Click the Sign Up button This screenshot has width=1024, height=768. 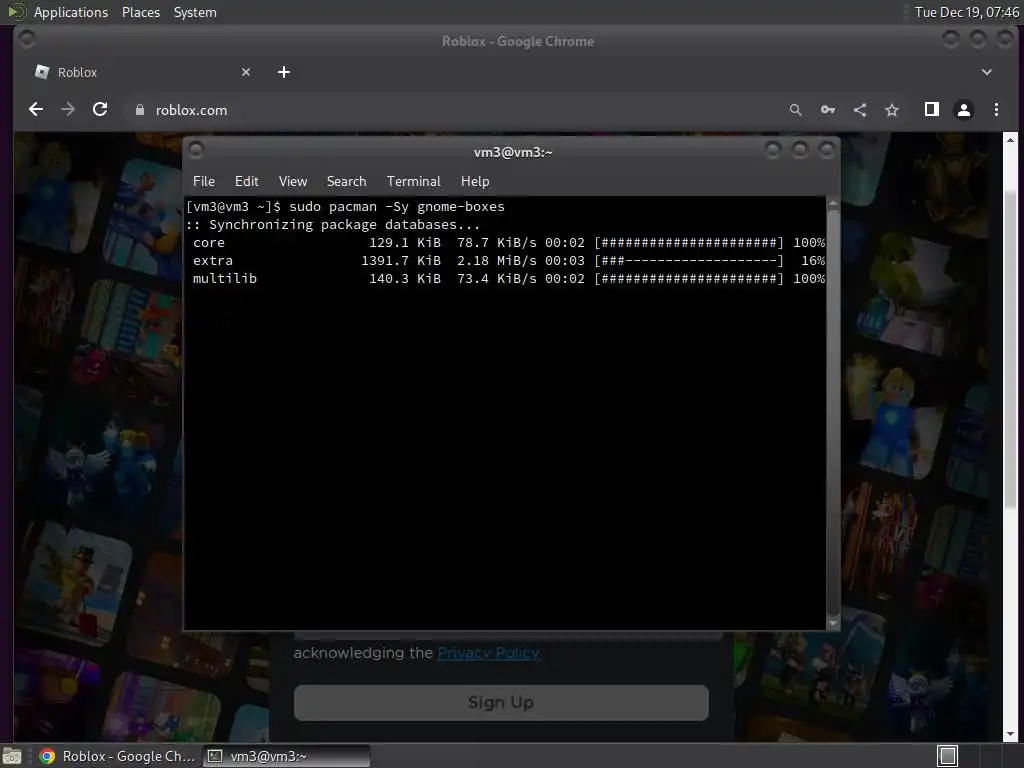(501, 703)
